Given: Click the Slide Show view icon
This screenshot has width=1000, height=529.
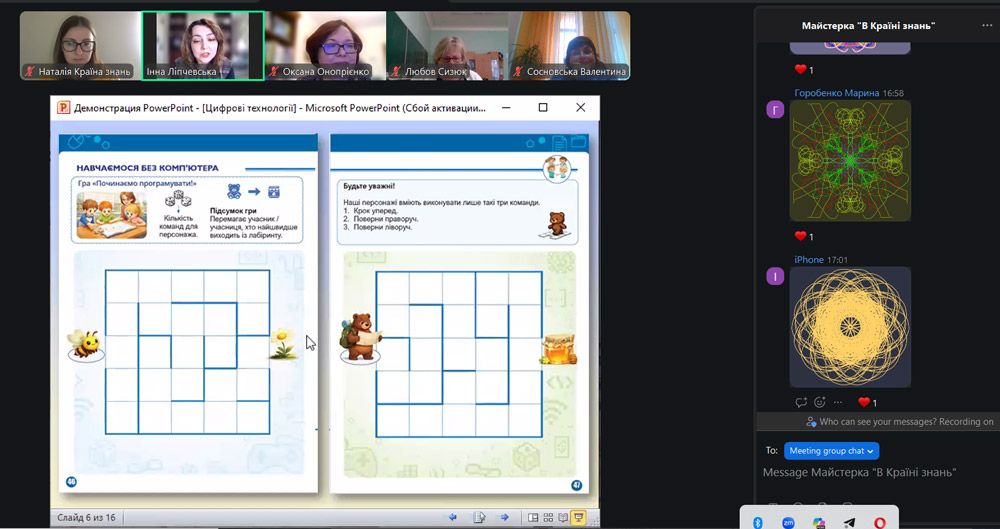Looking at the screenshot, I should coord(579,517).
